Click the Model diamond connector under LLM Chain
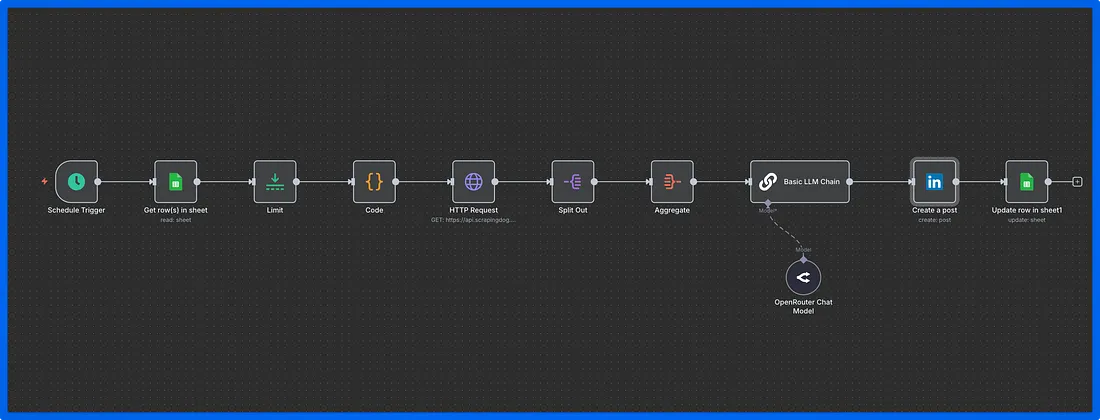This screenshot has height=420, width=1100. (768, 204)
